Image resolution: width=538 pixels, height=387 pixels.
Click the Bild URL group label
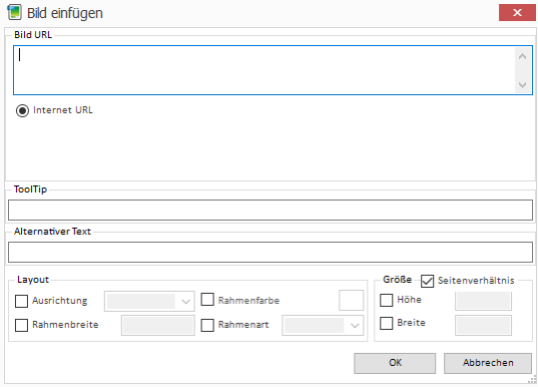click(33, 35)
